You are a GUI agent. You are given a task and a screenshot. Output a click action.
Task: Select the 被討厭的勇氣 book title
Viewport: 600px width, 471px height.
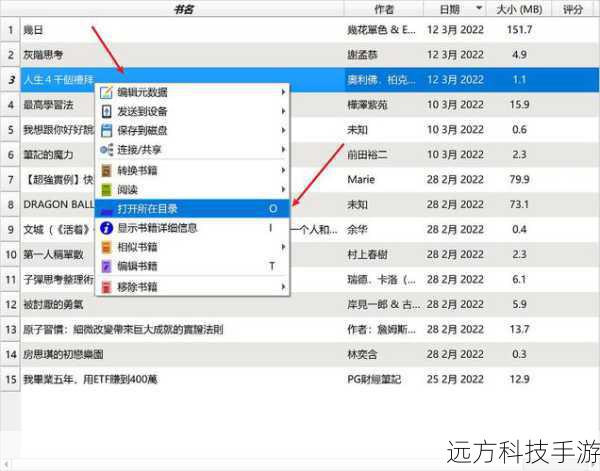coord(53,305)
